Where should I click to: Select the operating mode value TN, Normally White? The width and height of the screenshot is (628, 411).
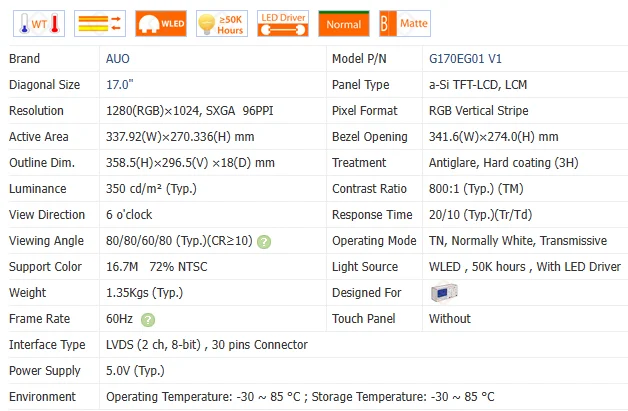click(481, 241)
